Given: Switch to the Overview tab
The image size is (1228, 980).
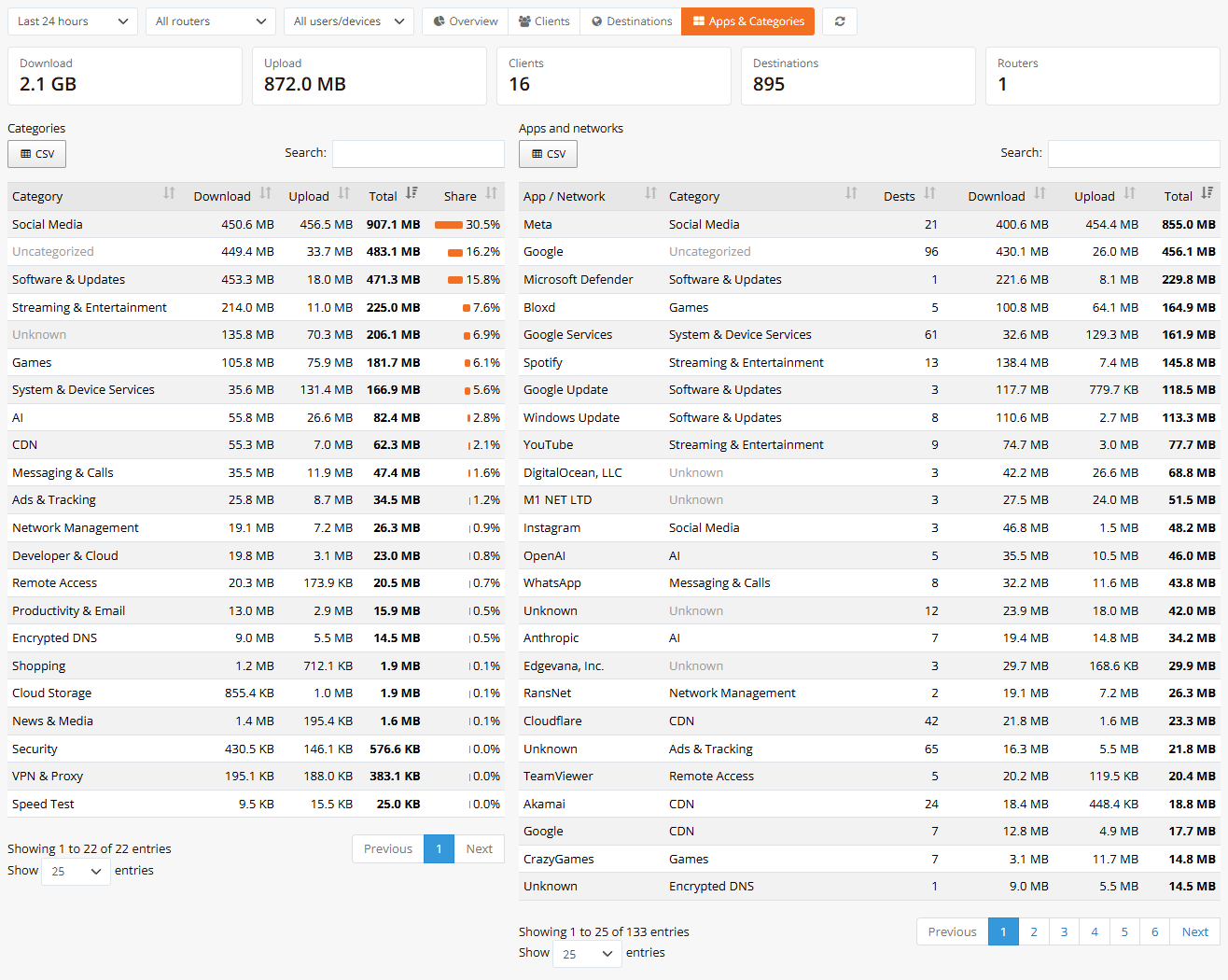Looking at the screenshot, I should (466, 21).
